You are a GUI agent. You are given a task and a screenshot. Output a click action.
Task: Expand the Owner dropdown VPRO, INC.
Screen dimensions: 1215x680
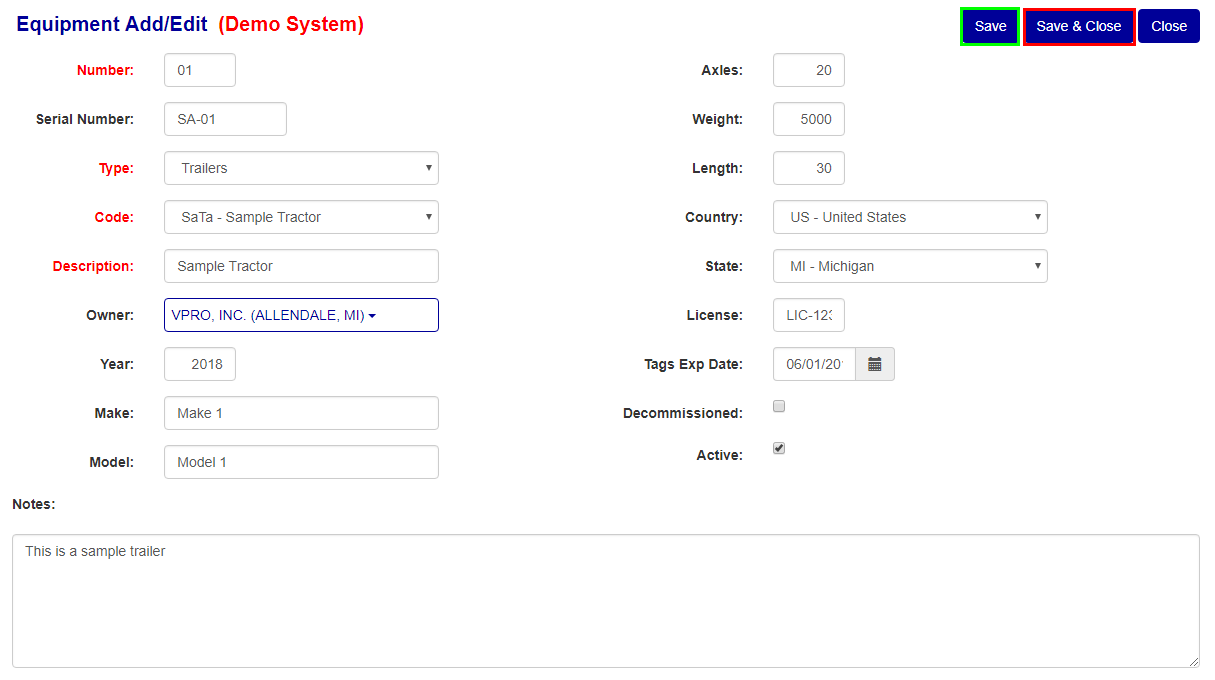tap(301, 315)
